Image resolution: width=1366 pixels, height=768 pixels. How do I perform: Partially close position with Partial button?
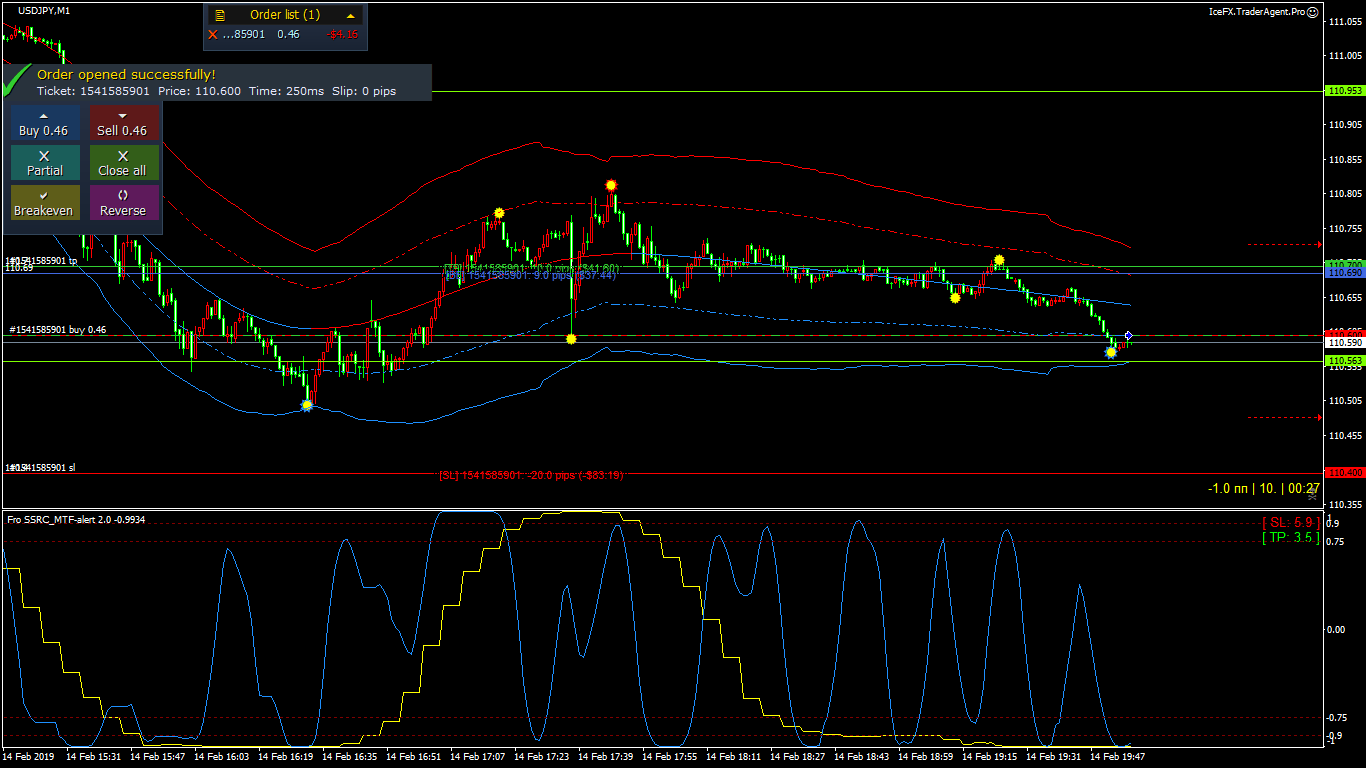[x=44, y=163]
